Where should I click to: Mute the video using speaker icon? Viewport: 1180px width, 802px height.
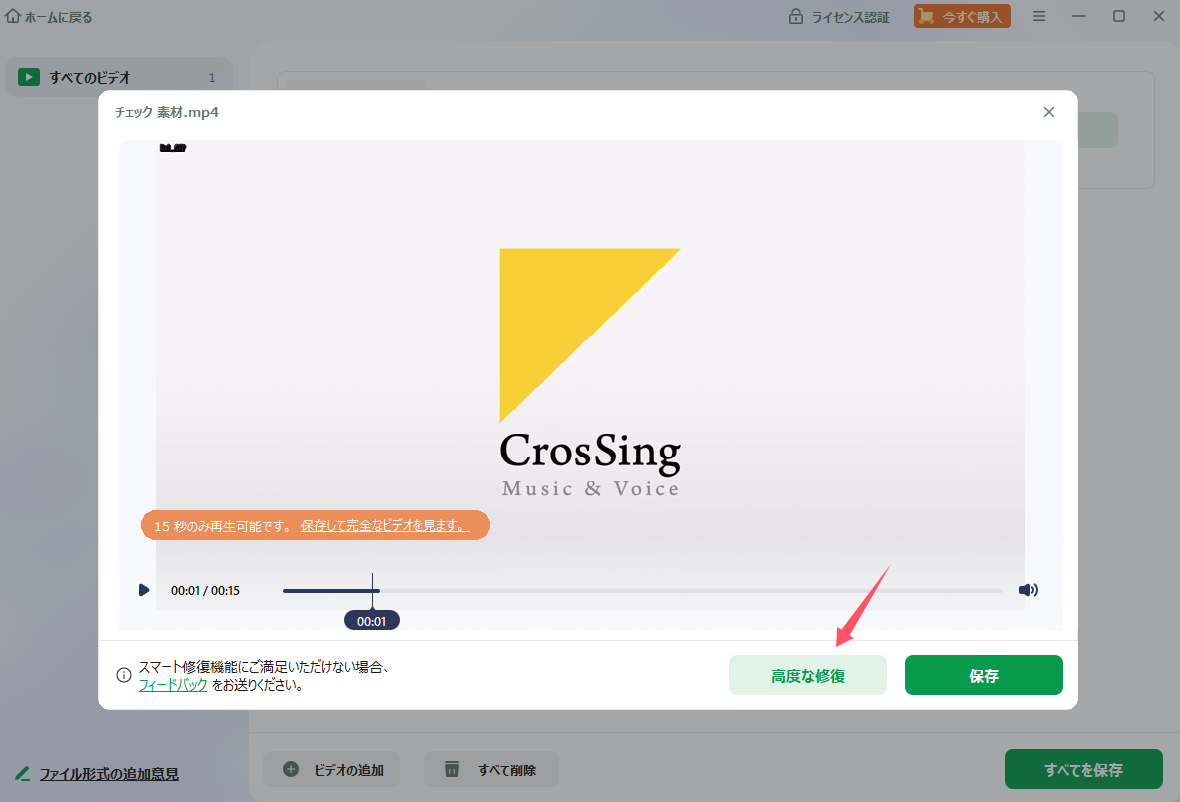tap(1027, 590)
